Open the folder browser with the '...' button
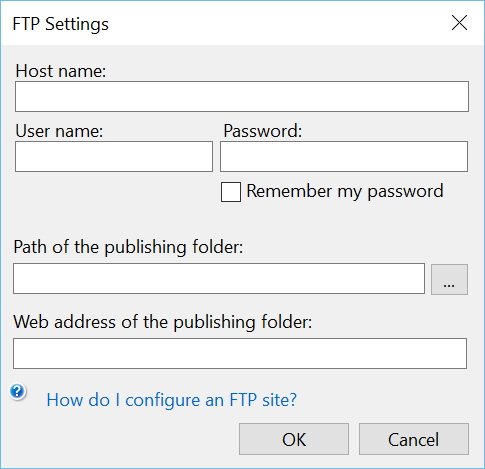Image resolution: width=485 pixels, height=469 pixels. (449, 279)
